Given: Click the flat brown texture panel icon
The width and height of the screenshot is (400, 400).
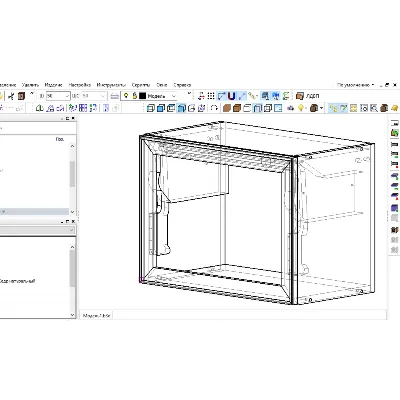Looking at the screenshot, I should pos(227,108).
